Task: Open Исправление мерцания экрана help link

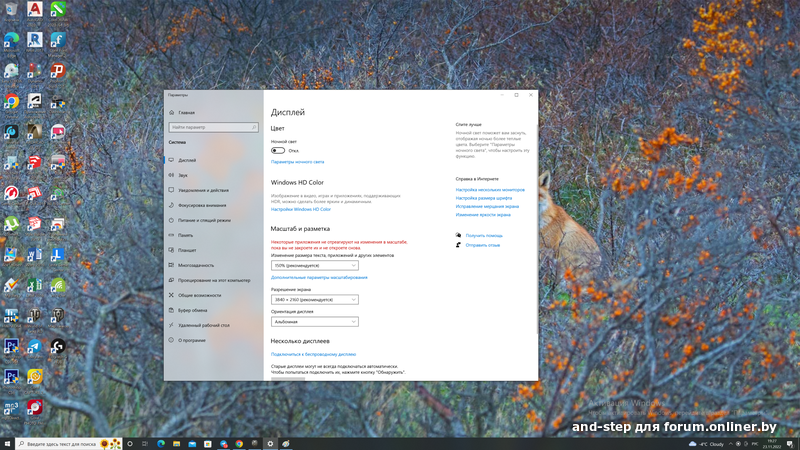Action: tap(487, 207)
